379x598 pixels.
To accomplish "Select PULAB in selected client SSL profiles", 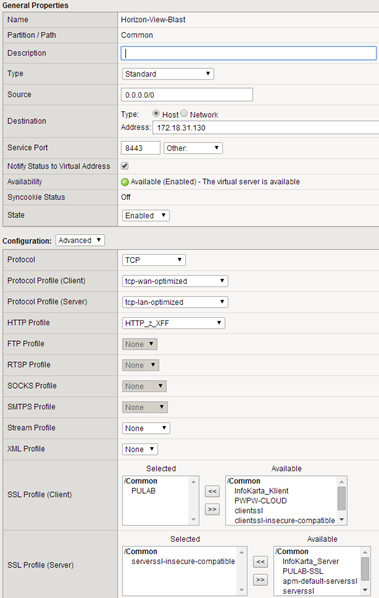I will pos(143,491).
